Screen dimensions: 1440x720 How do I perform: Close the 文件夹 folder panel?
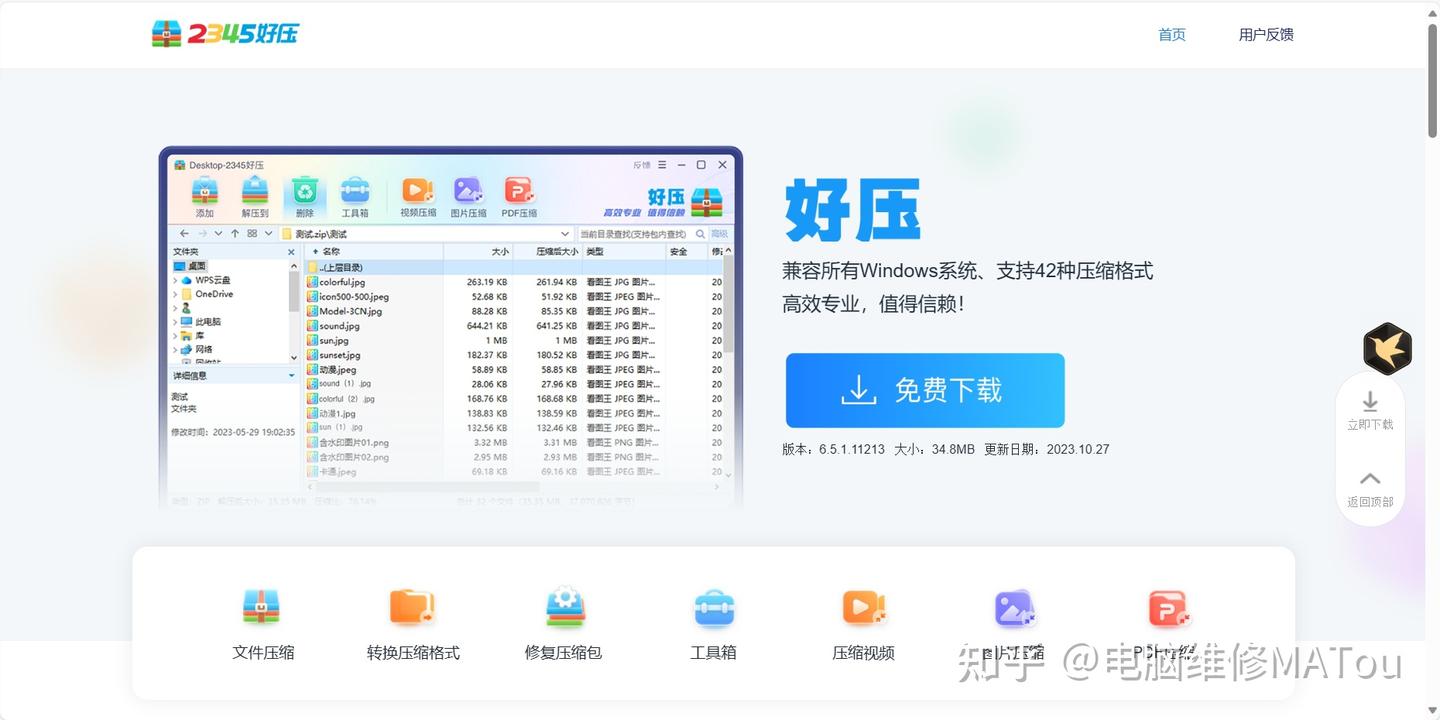(291, 252)
